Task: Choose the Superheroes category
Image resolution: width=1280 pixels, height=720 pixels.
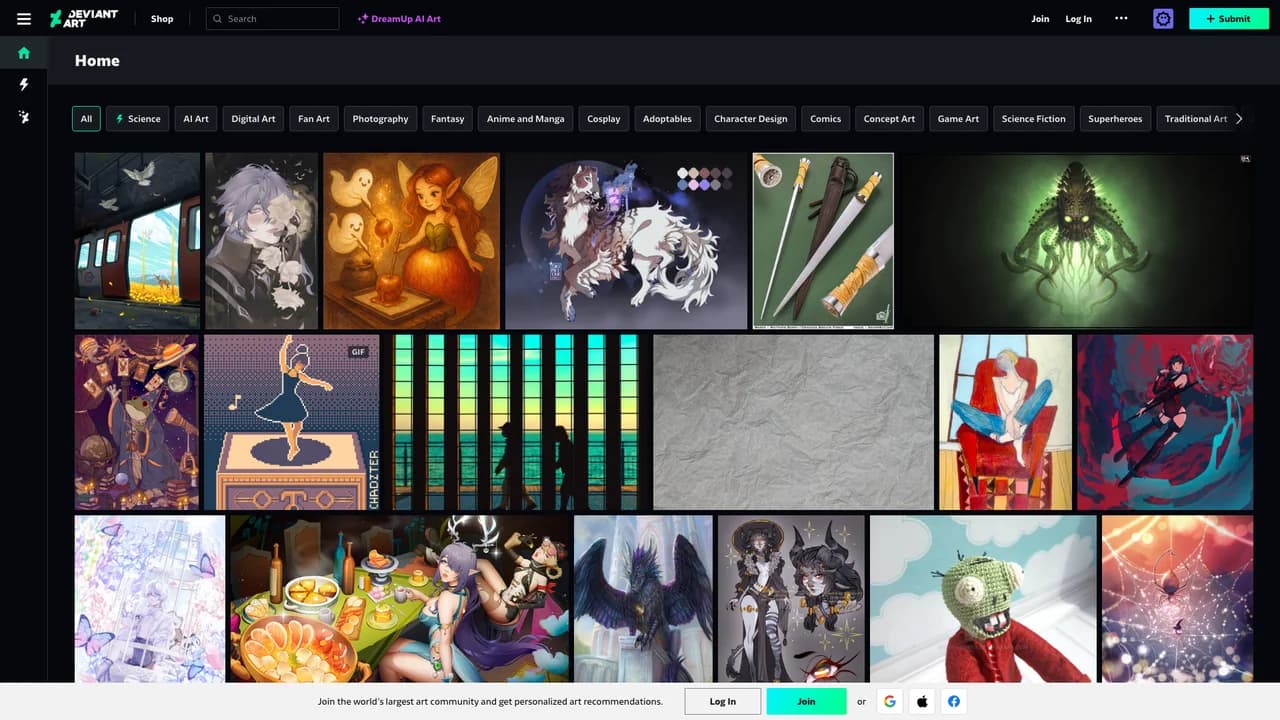Action: [x=1115, y=119]
